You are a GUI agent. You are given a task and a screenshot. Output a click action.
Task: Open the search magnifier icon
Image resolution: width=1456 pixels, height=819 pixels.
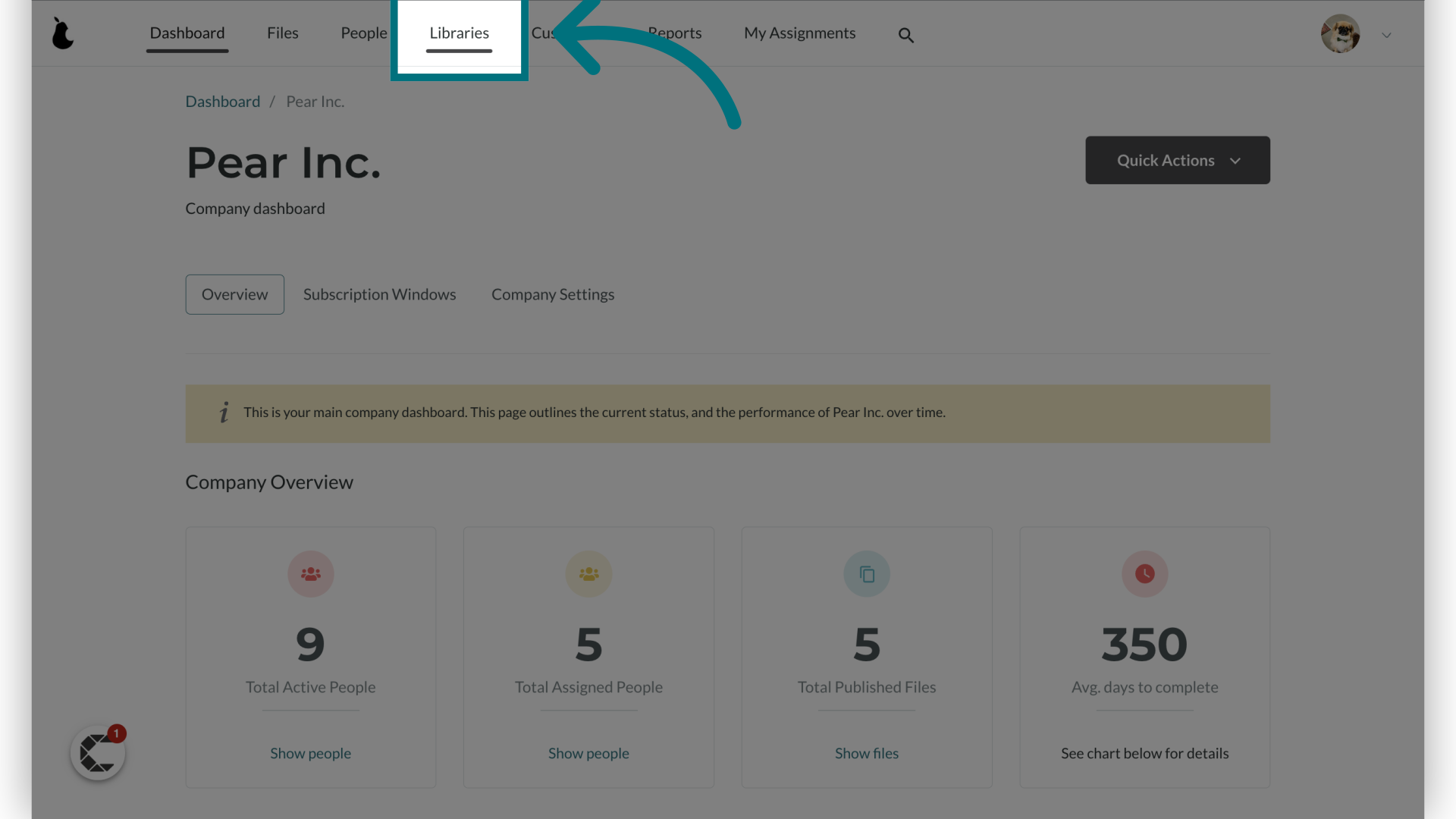point(905,35)
